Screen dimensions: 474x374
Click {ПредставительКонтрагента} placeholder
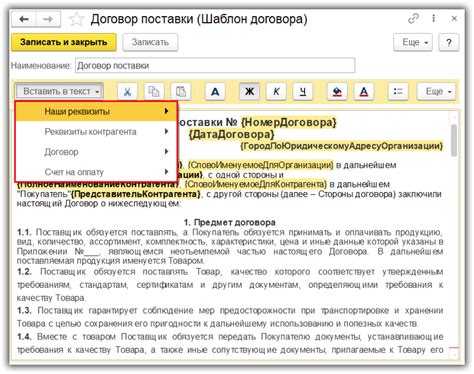tap(136, 194)
